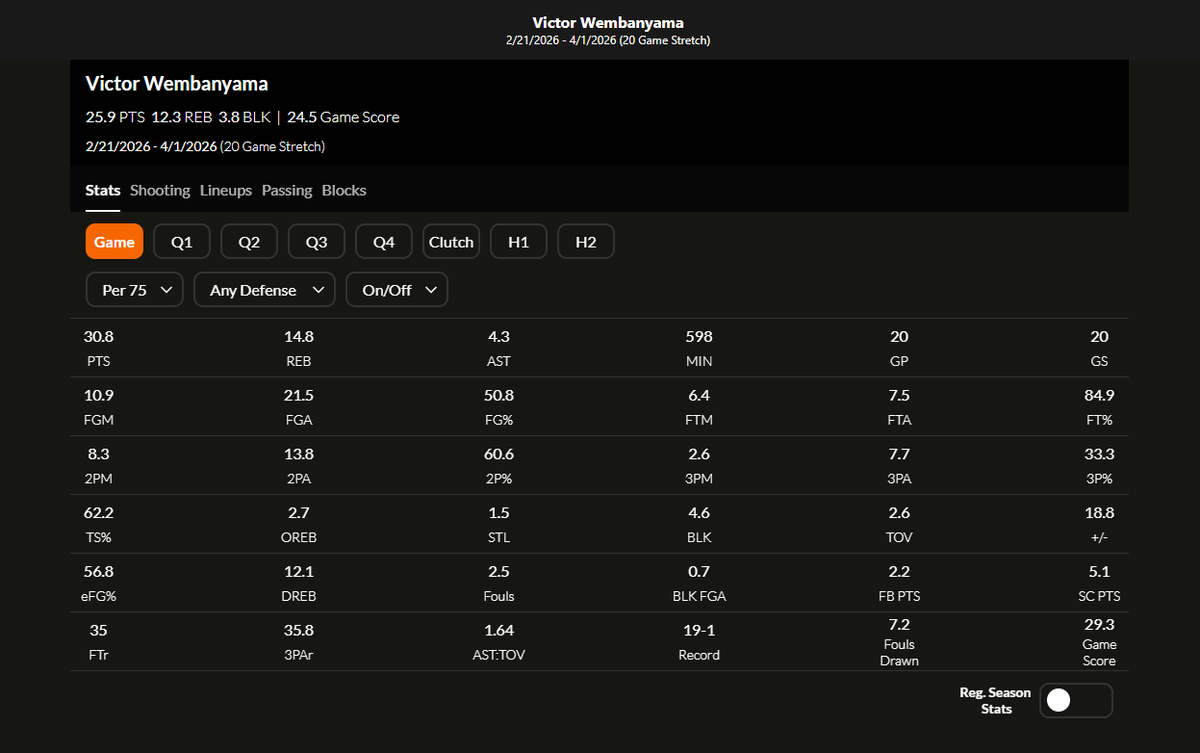Click the 7.7 3PA value
Screen dimensions: 1200x753
899,454
